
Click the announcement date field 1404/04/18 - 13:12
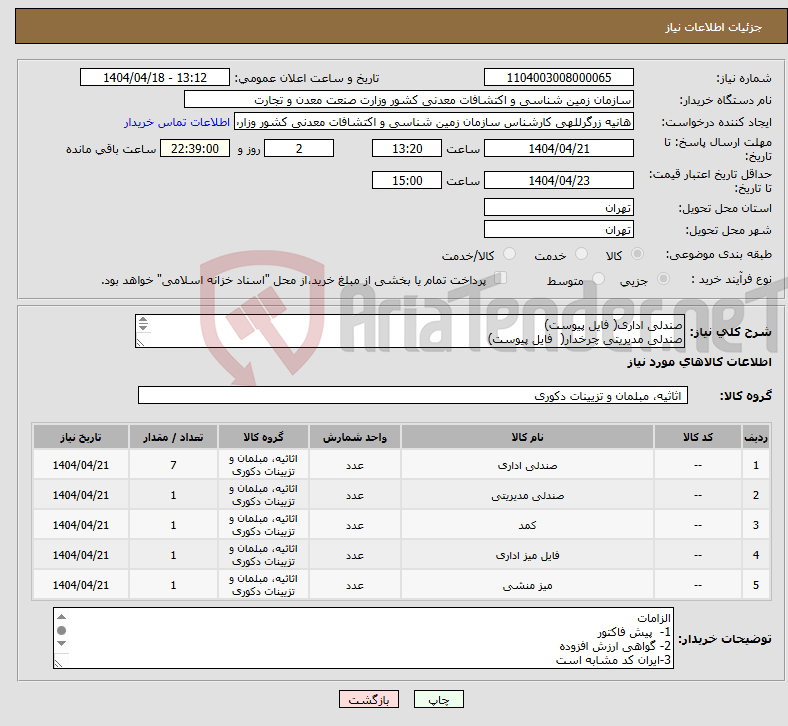point(155,77)
